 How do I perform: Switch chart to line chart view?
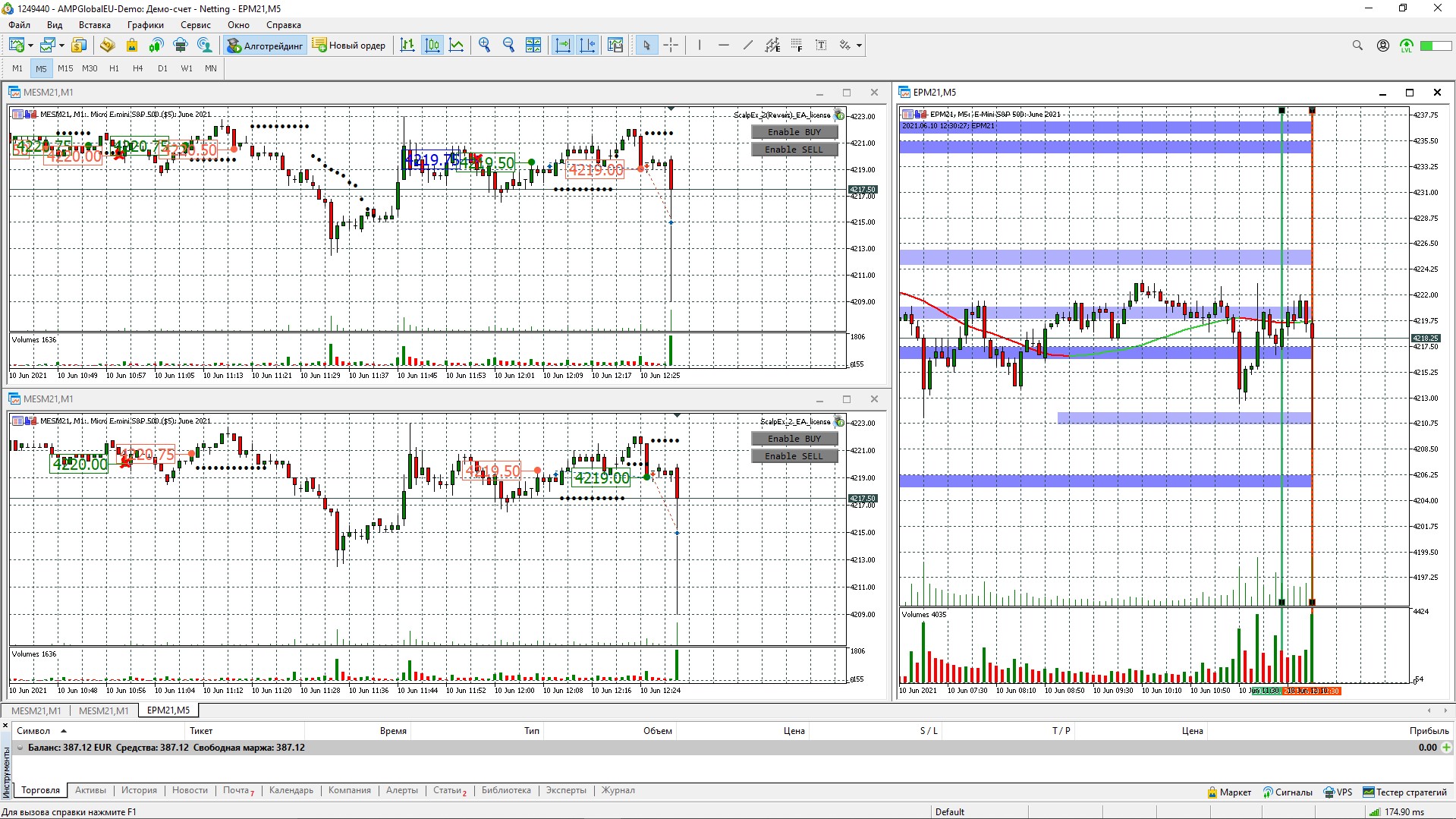click(x=457, y=46)
